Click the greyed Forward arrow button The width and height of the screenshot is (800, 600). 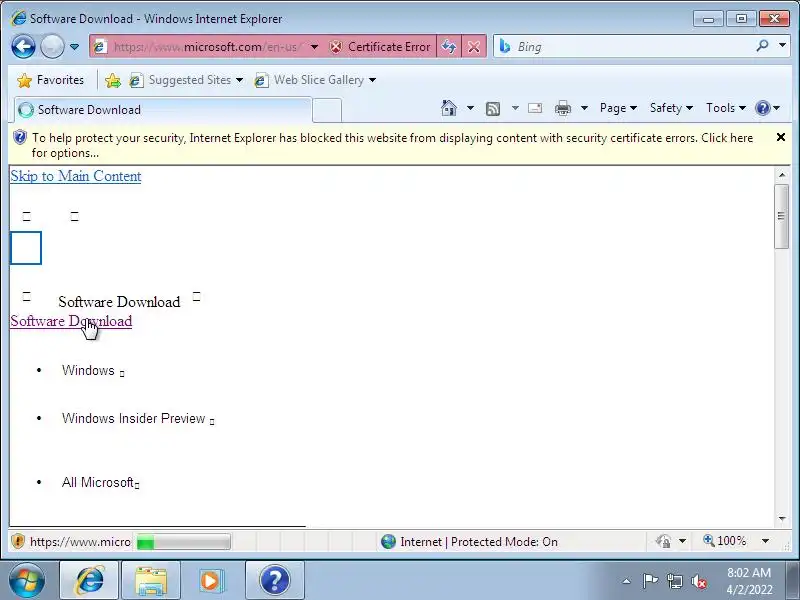pos(52,47)
